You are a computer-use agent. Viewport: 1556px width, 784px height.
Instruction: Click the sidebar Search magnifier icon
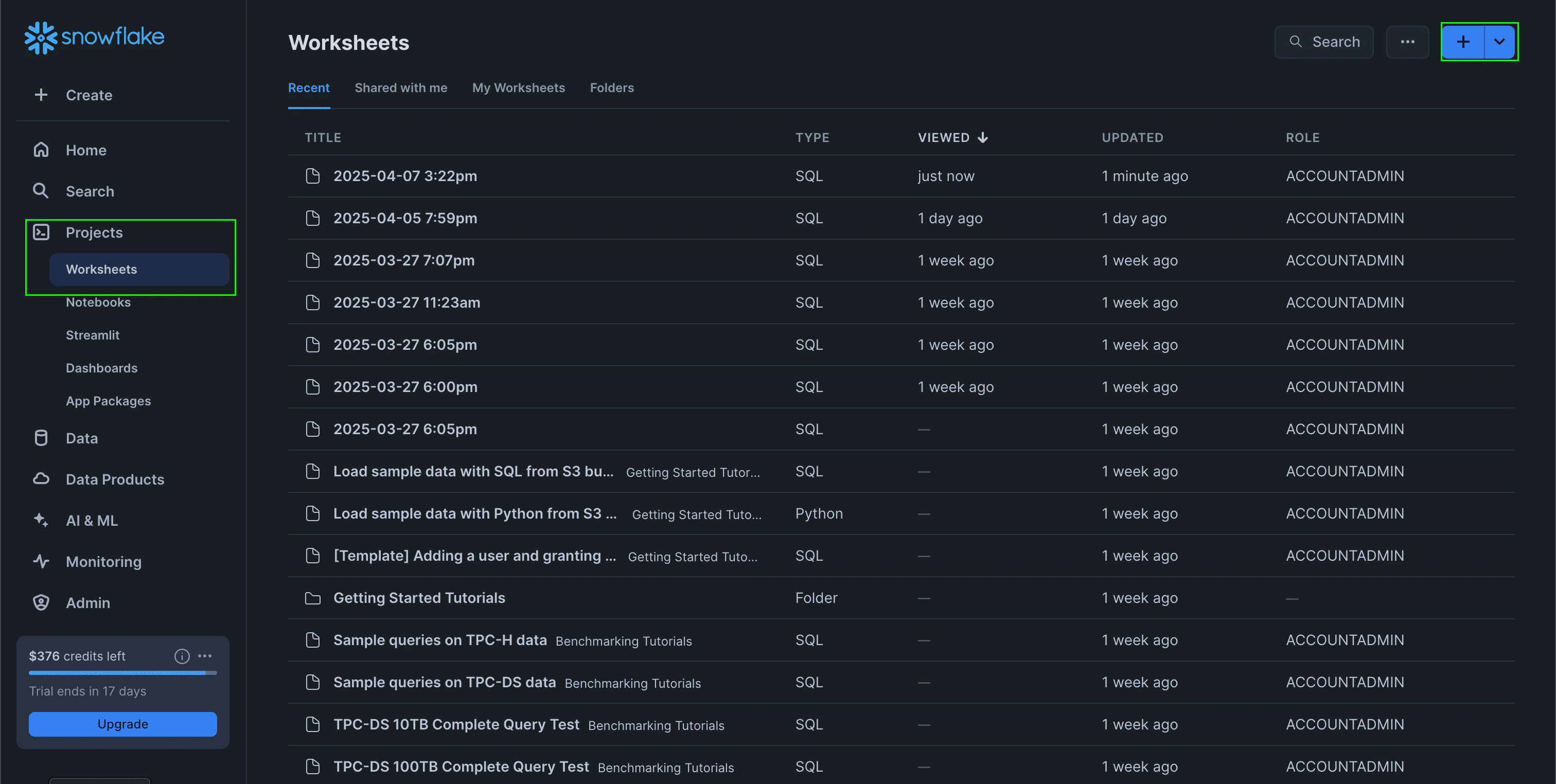pos(41,191)
